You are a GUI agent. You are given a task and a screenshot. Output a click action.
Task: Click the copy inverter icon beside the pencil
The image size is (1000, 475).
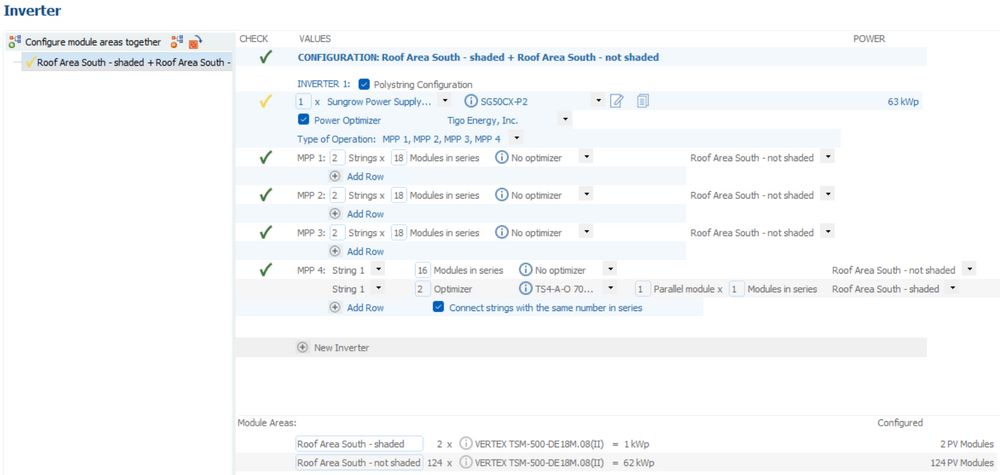point(643,101)
